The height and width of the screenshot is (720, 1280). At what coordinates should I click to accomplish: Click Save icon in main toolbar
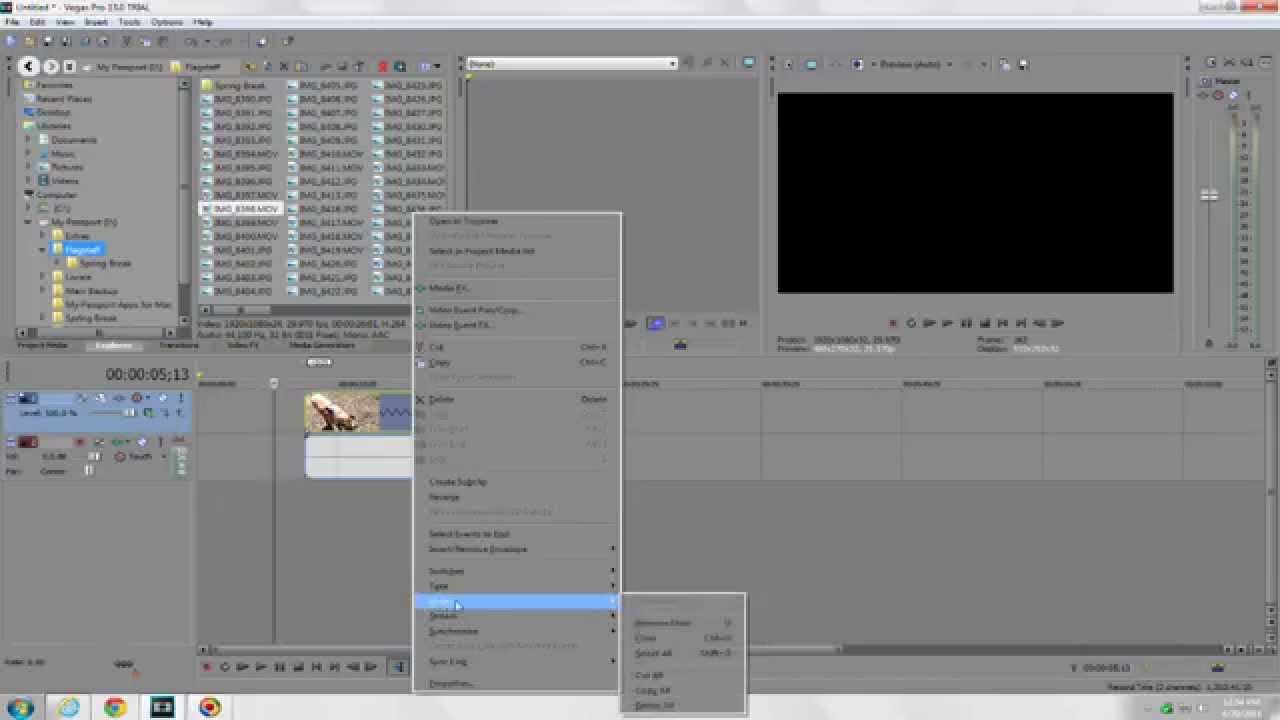tap(48, 42)
